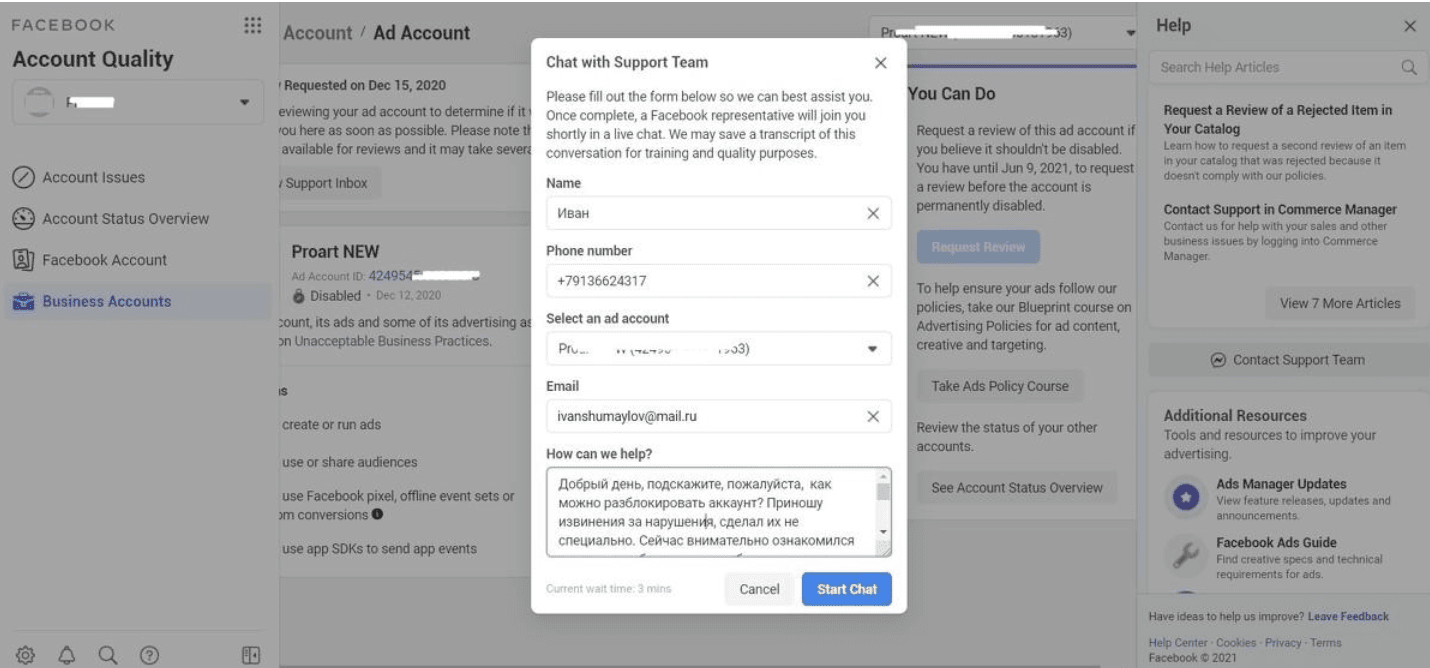
Task: Click the Additional Resources heading
Action: [1235, 415]
